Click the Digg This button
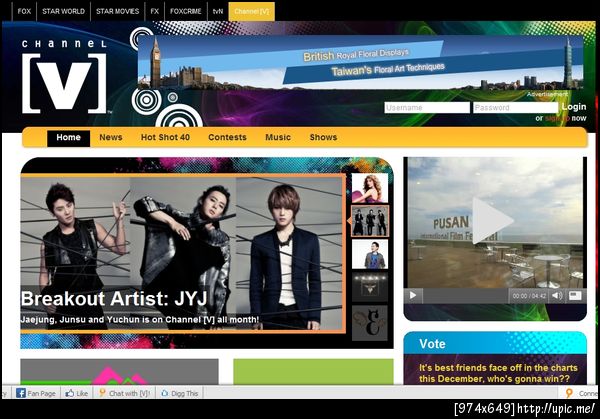This screenshot has width=600, height=419. pos(180,393)
